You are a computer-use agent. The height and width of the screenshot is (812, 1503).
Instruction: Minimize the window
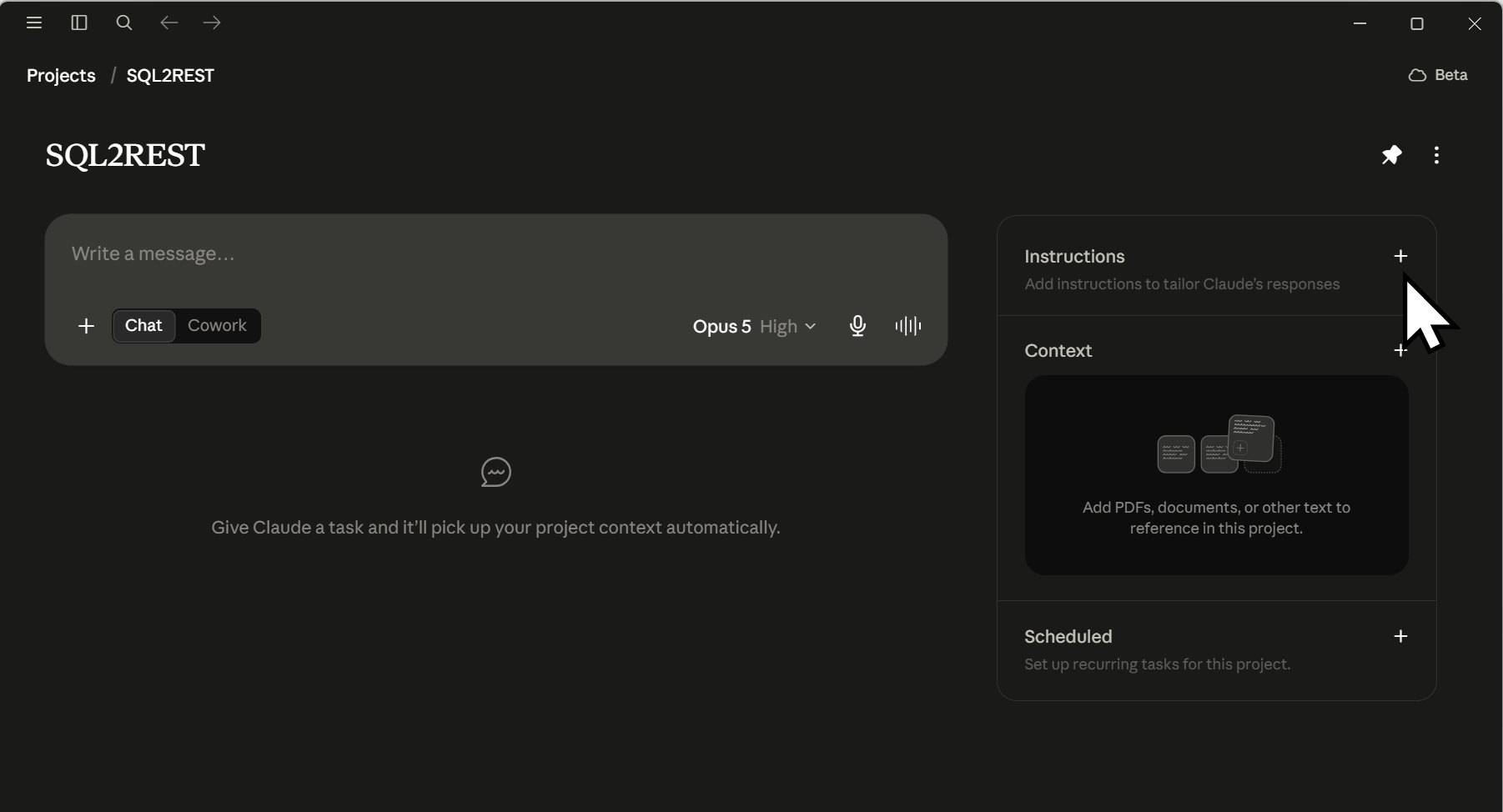[1360, 24]
